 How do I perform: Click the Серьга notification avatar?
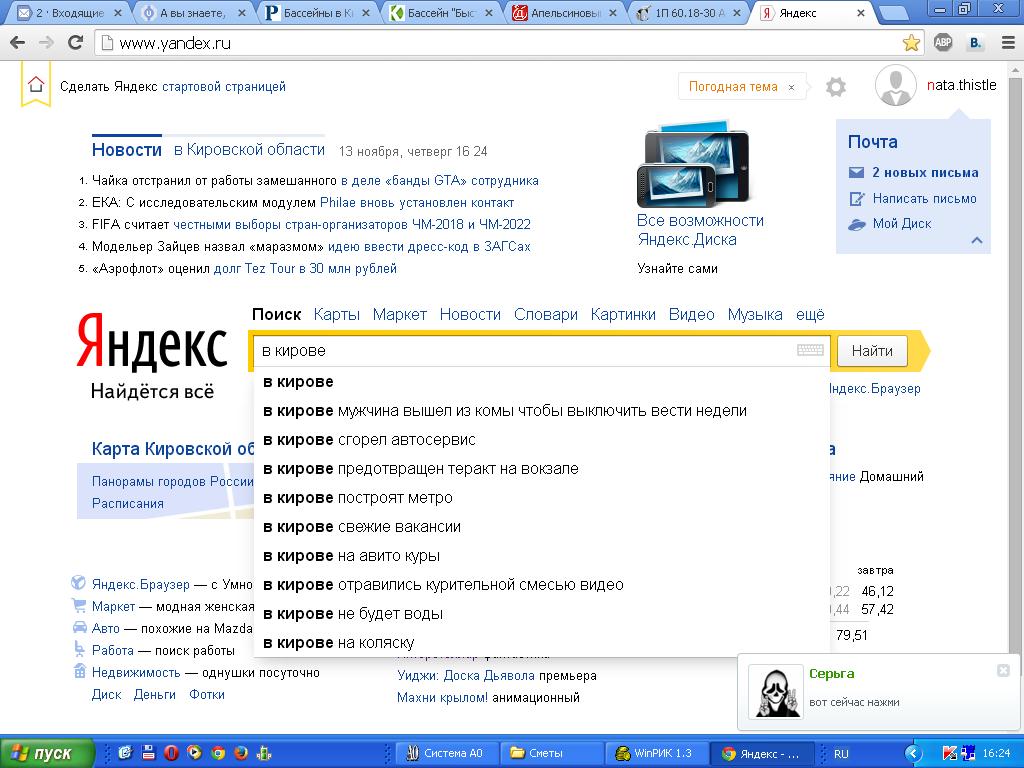(776, 691)
